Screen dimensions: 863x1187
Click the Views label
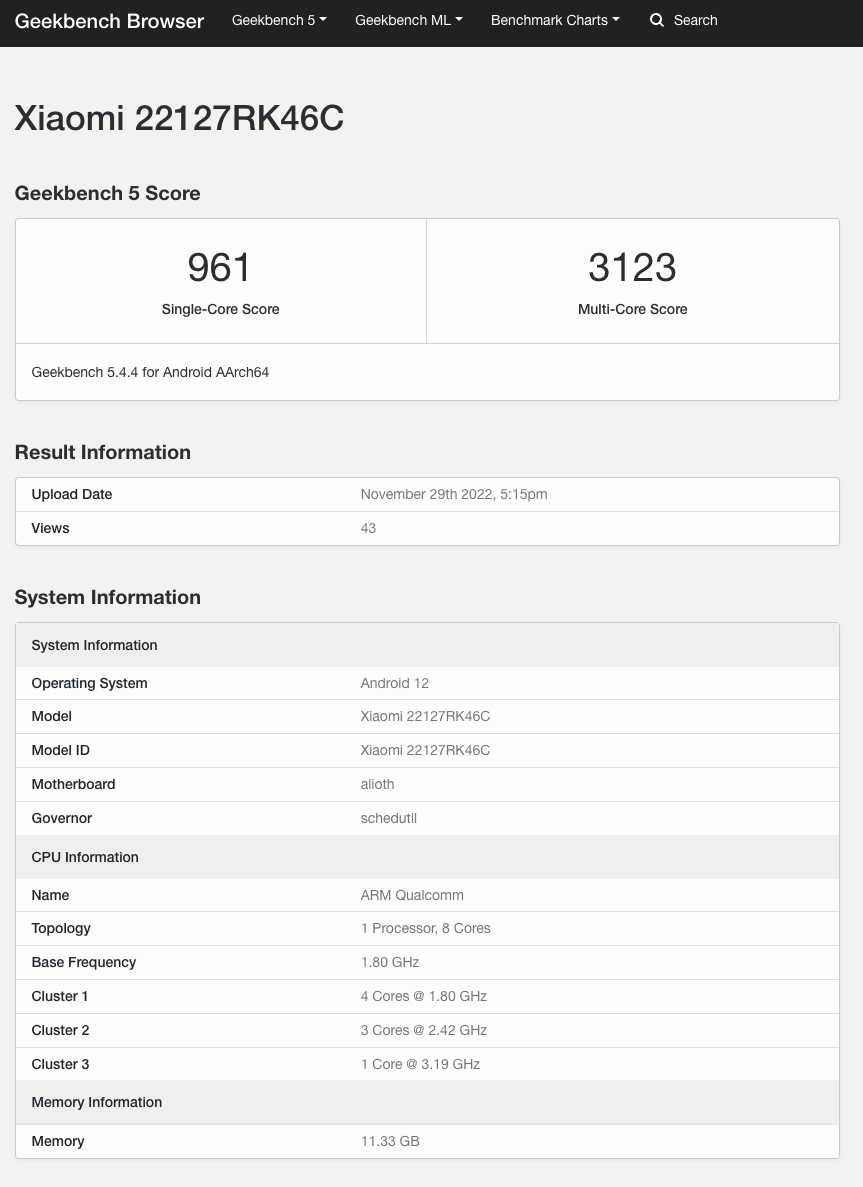click(x=50, y=528)
